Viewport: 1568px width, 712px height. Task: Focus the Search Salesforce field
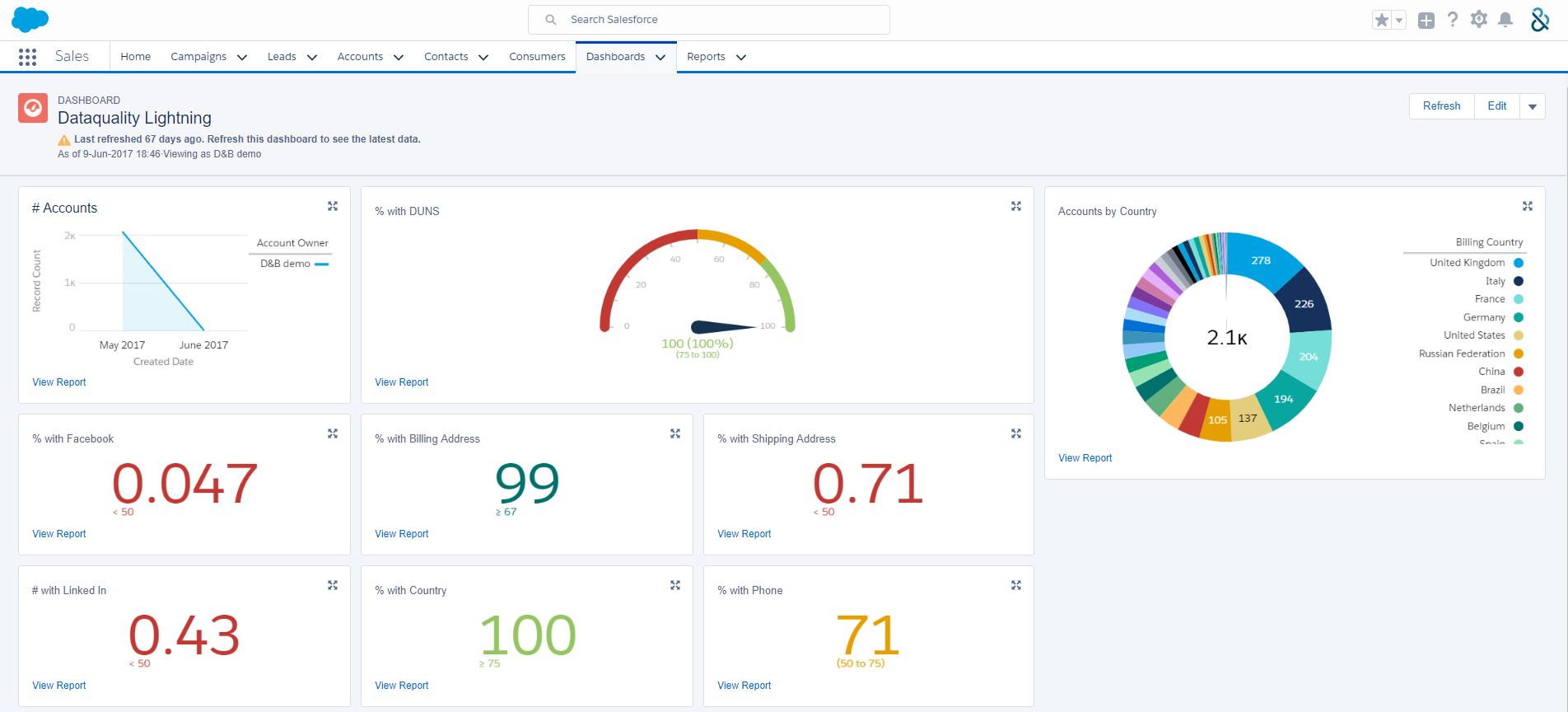click(x=709, y=20)
